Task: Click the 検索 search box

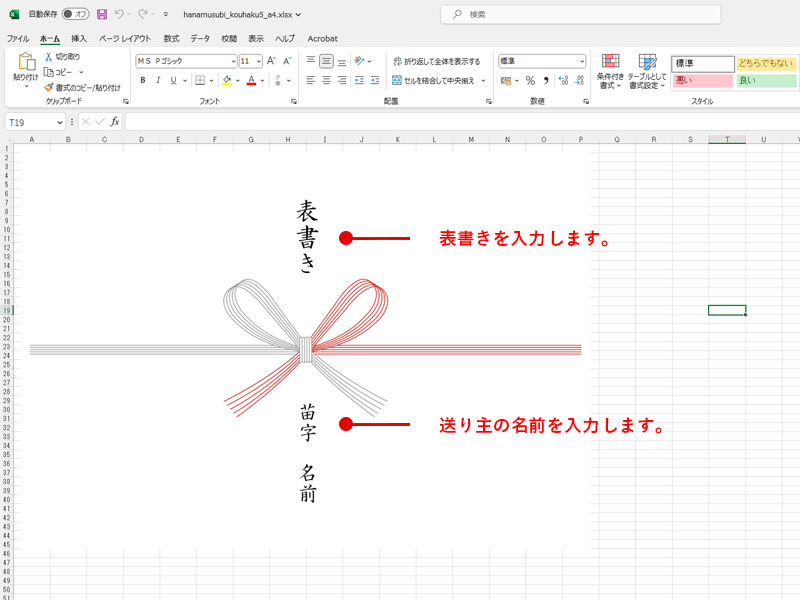Action: 580,14
